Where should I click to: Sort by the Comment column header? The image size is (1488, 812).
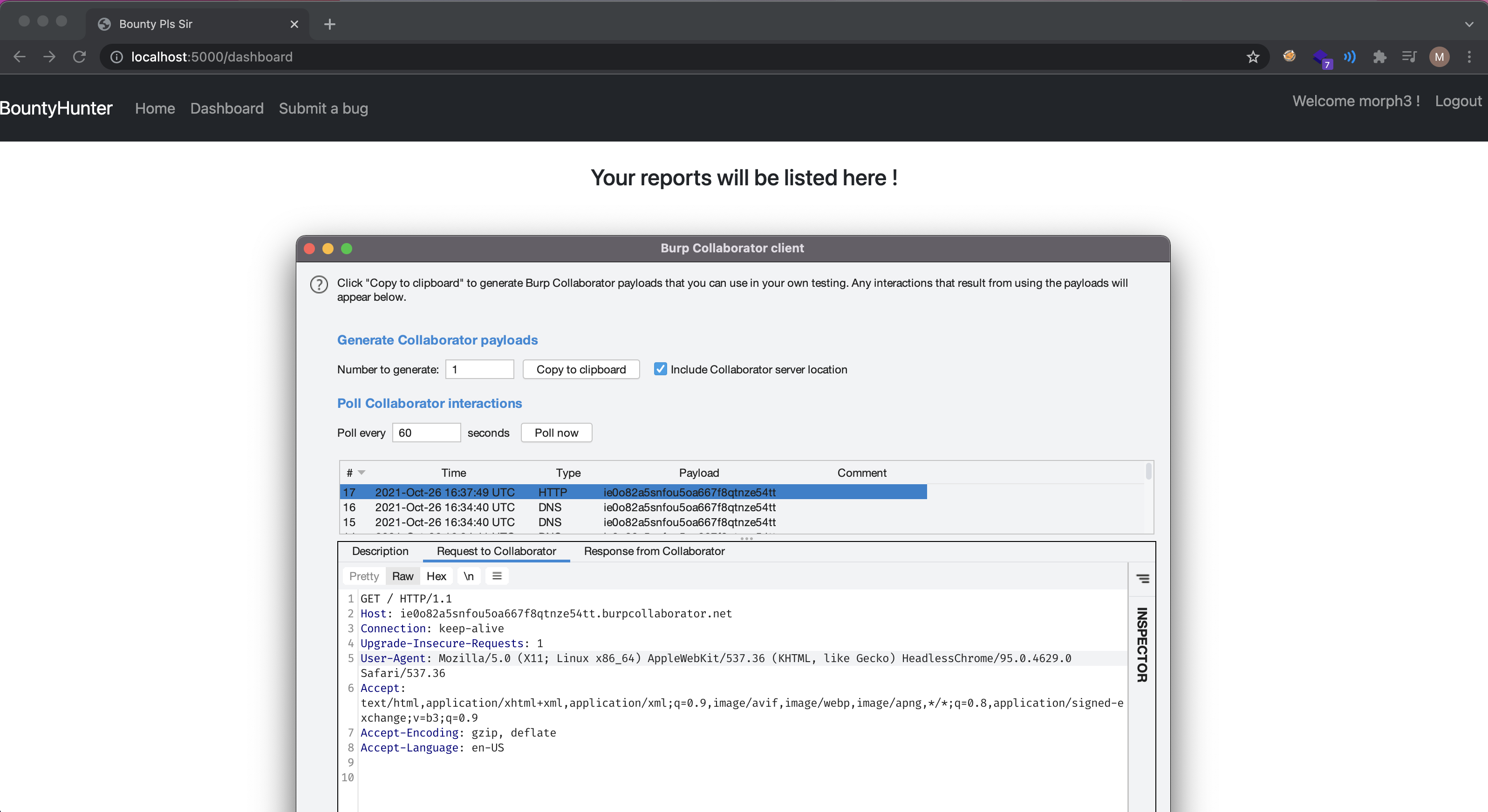pos(862,473)
